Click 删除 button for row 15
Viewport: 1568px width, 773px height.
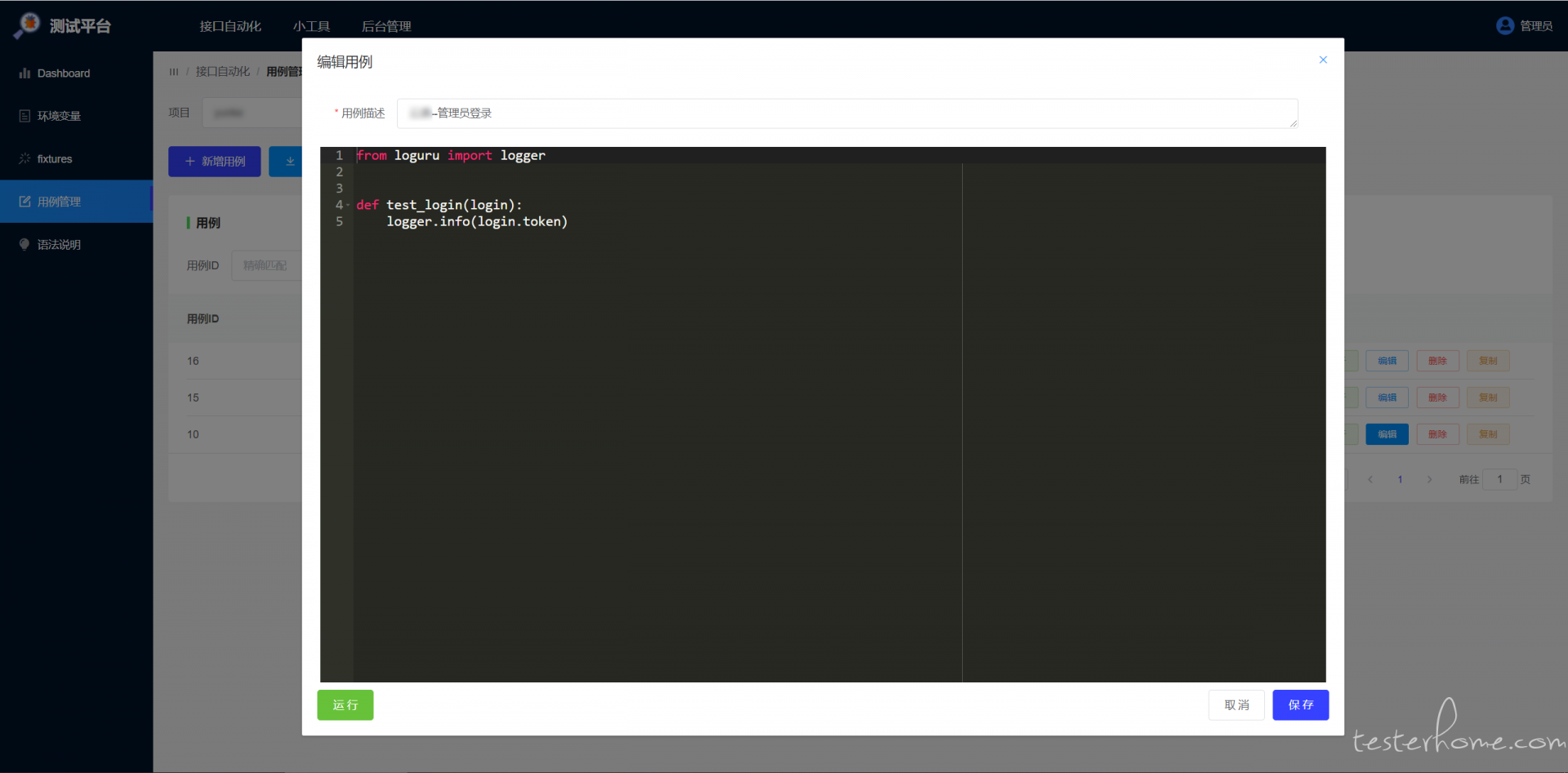[1437, 398]
